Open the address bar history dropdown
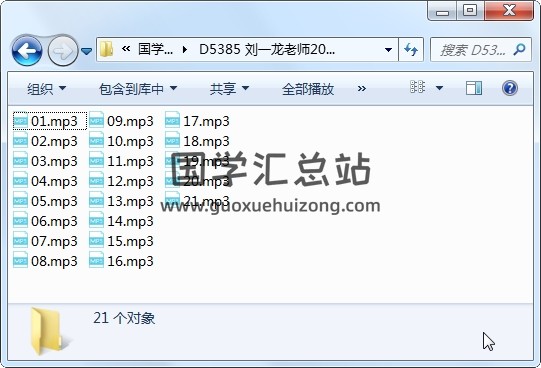 click(x=388, y=50)
